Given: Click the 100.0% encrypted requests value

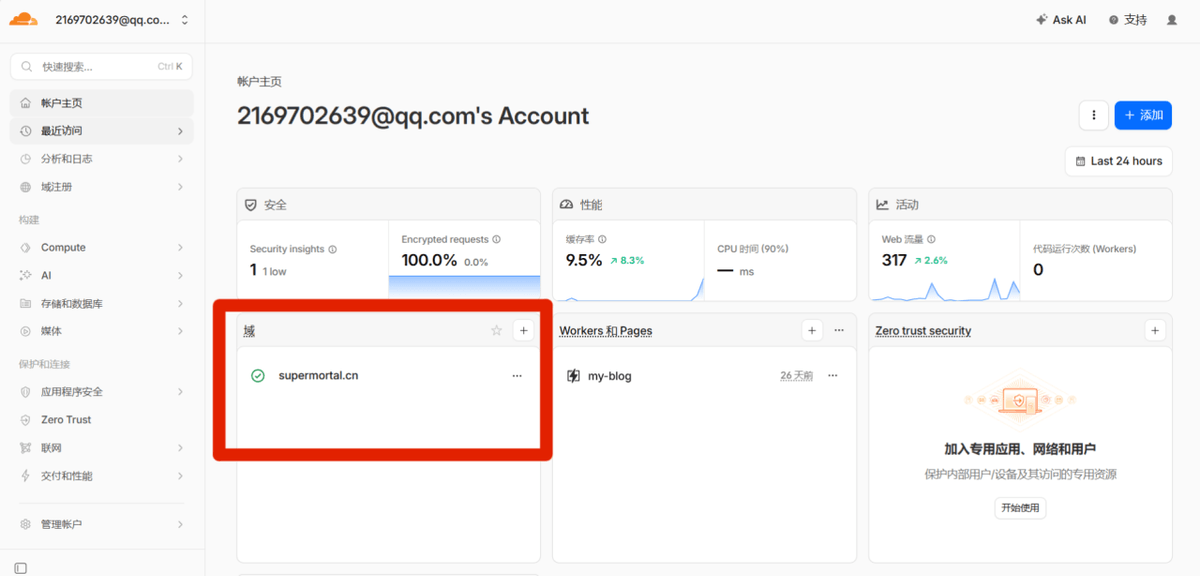Looking at the screenshot, I should [429, 260].
